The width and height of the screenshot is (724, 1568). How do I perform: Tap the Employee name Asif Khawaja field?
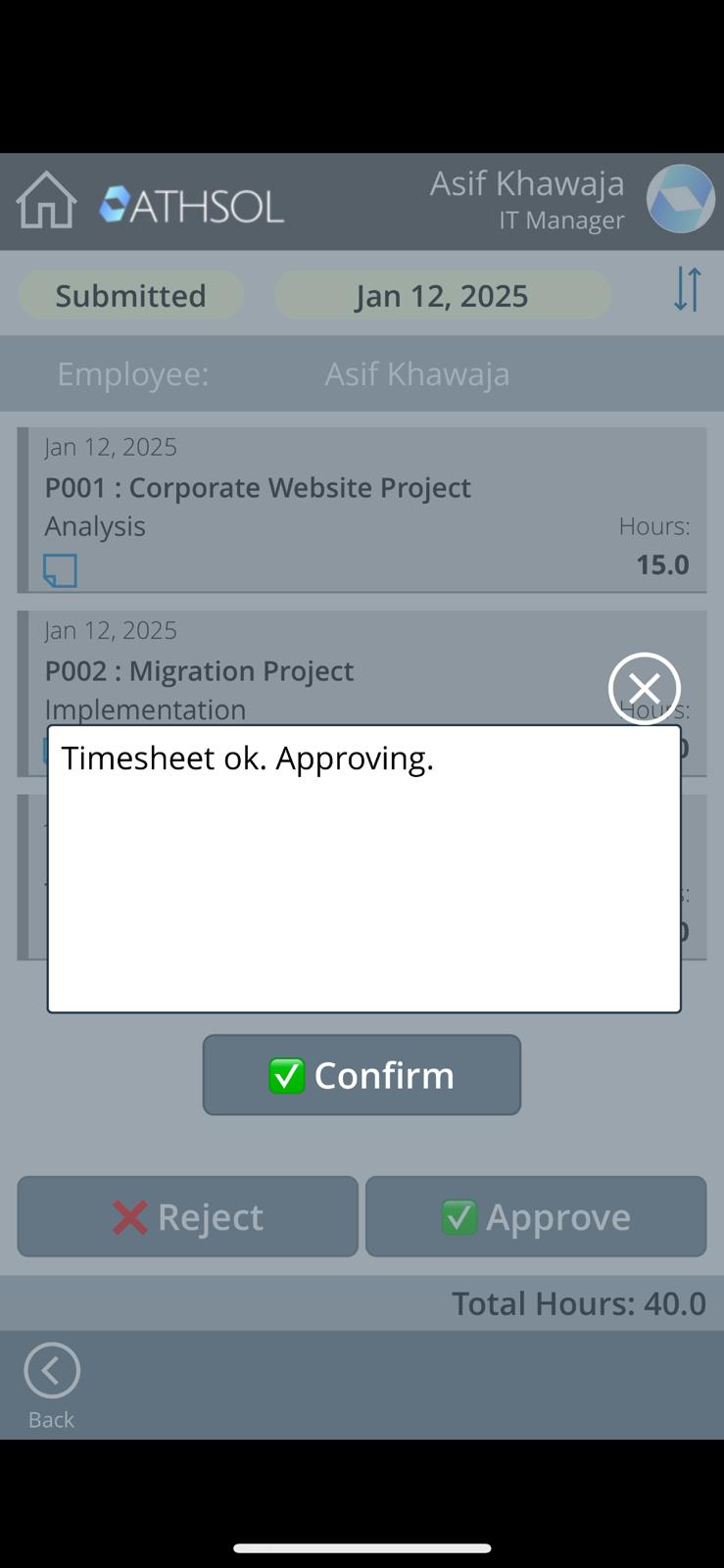[417, 373]
